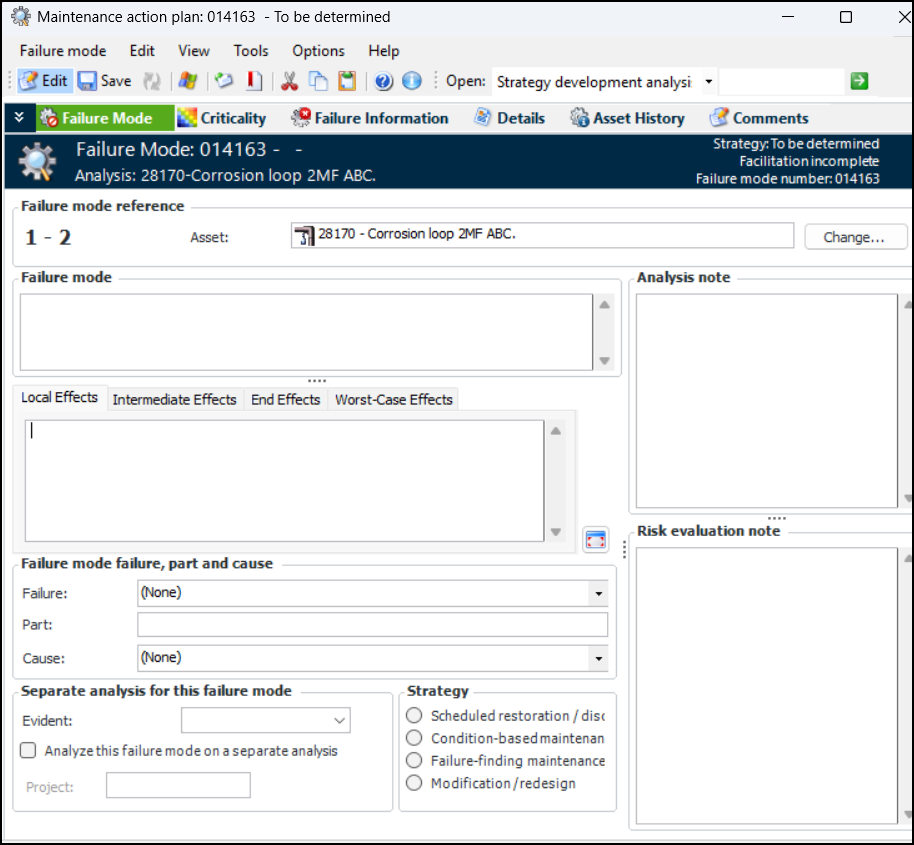
Task: Click inside the Part text field
Action: click(x=372, y=625)
